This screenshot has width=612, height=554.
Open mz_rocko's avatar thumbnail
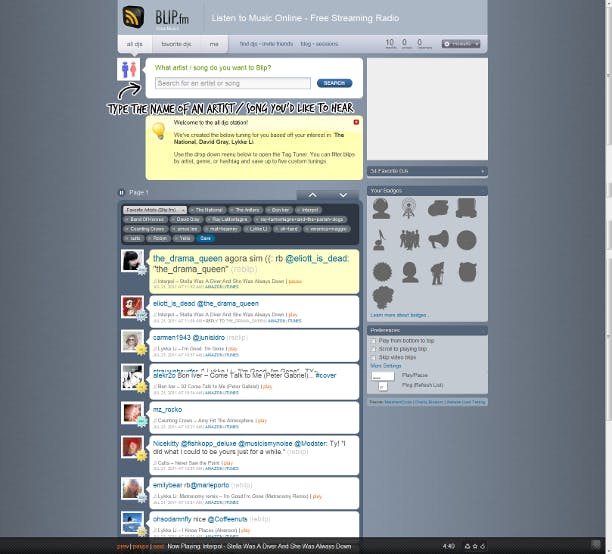pyautogui.click(x=132, y=413)
